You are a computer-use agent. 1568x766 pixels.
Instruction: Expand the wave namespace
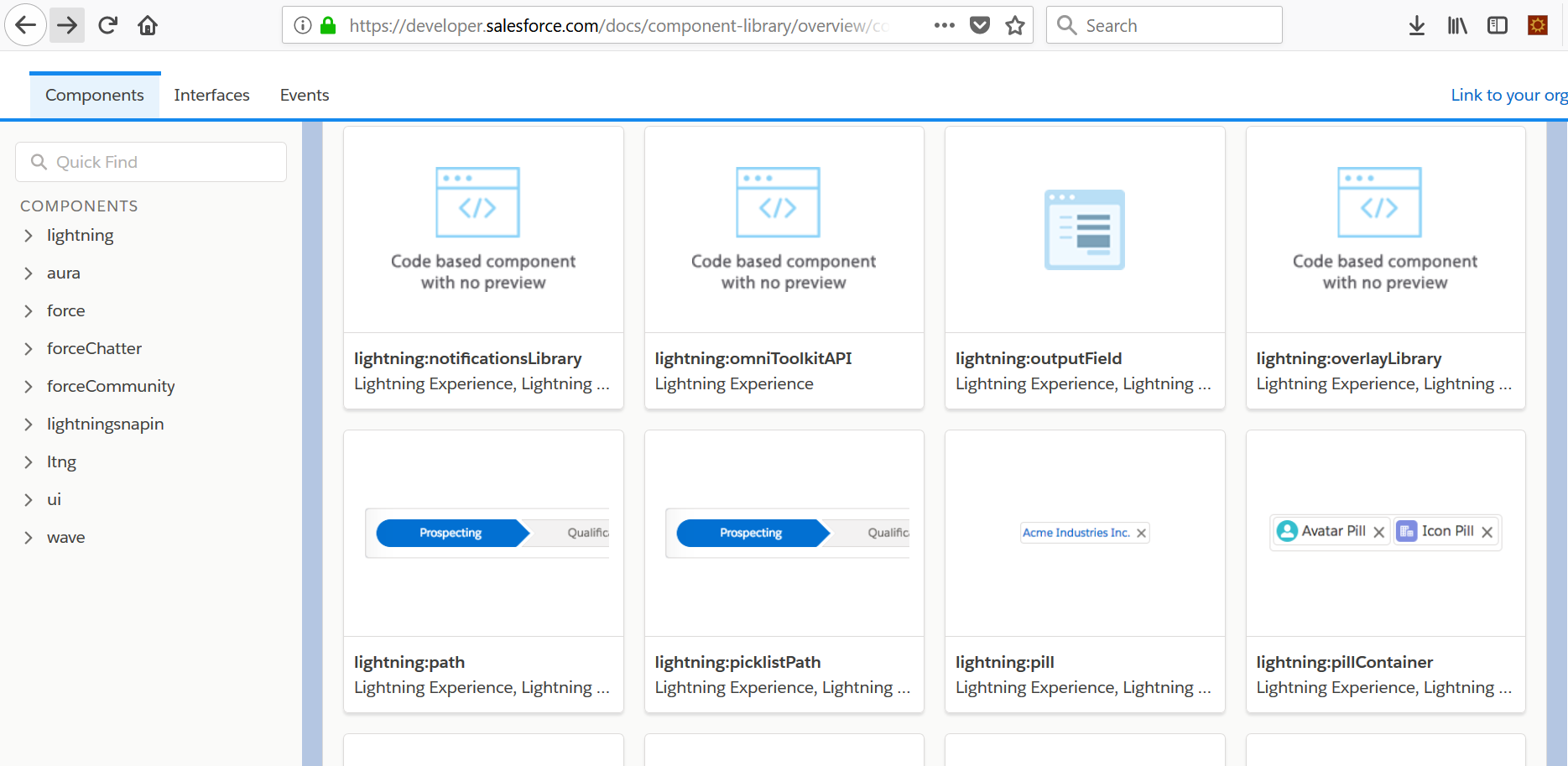[x=29, y=538]
